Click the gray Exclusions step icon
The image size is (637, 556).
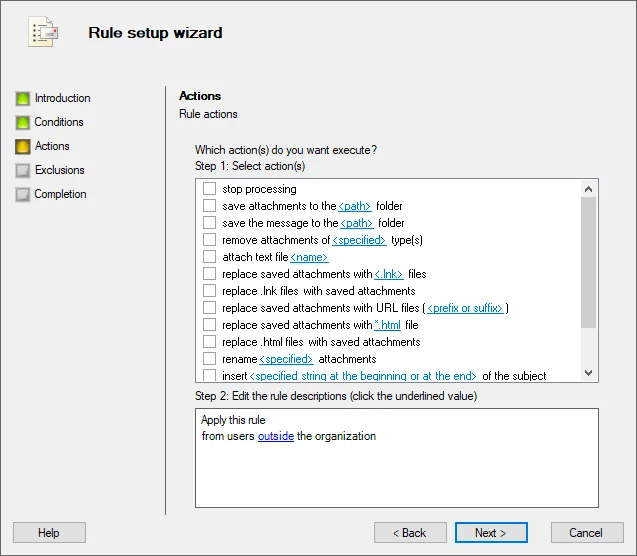click(x=22, y=171)
